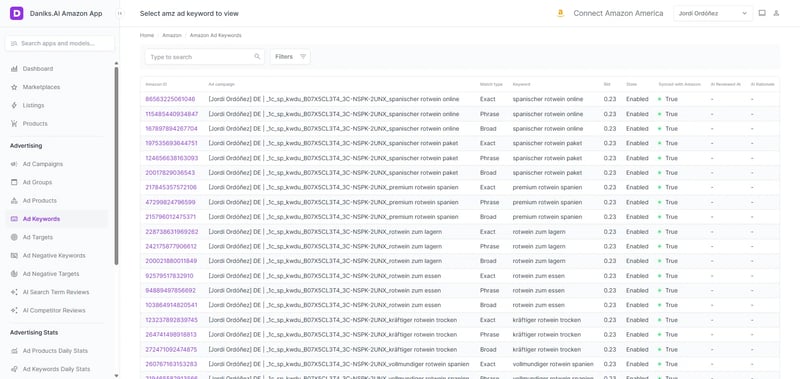Click True sync status in row 200021880011849

point(668,261)
